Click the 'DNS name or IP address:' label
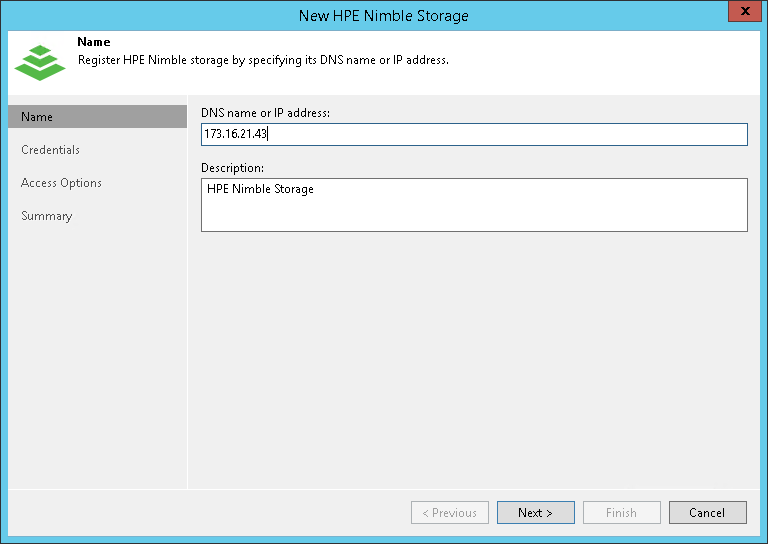Viewport: 768px width, 544px height. 265,113
